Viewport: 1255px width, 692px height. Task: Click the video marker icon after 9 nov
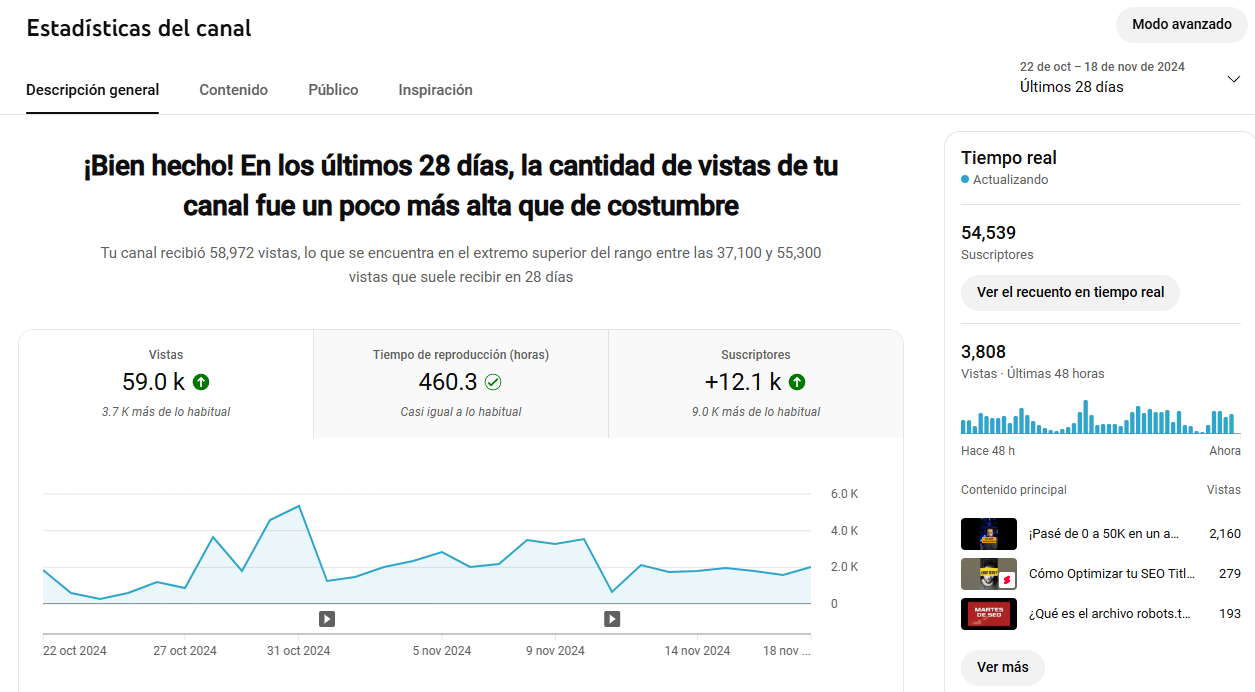[612, 619]
